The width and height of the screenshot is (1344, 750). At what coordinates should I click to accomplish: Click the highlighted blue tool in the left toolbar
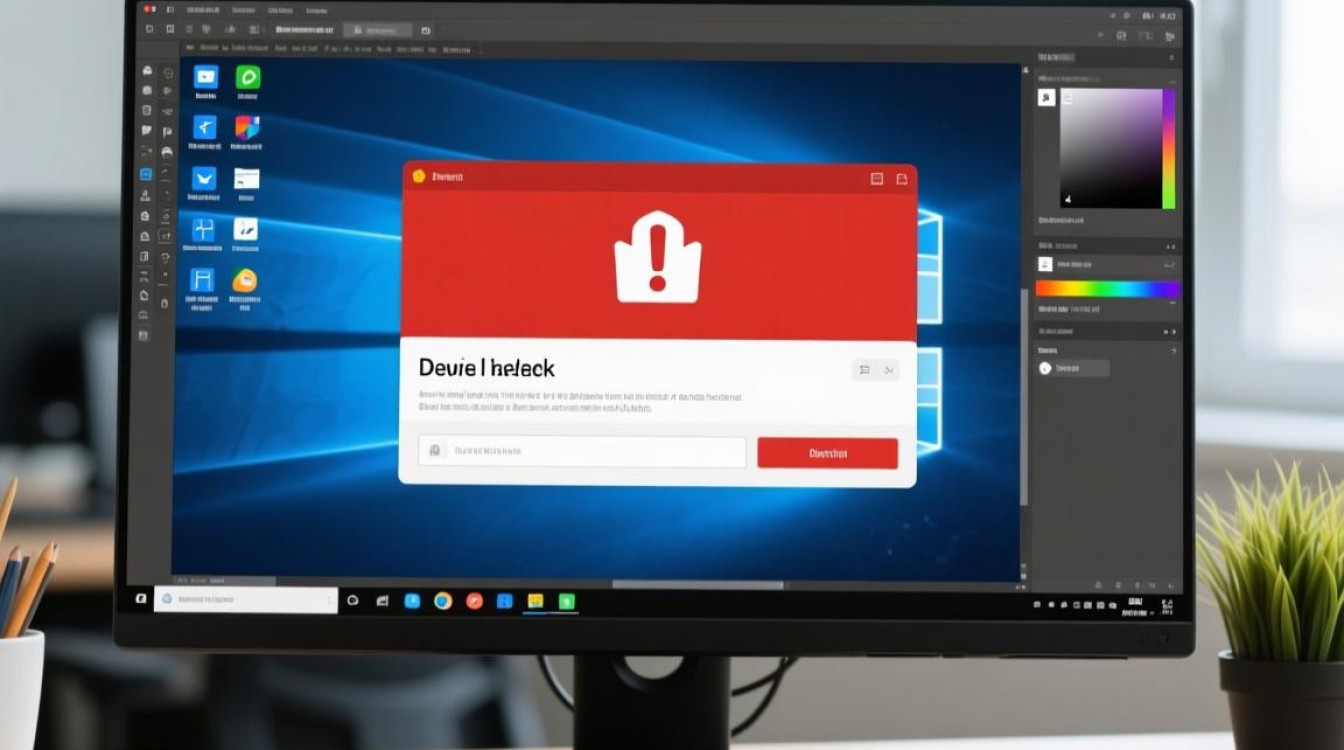(x=146, y=174)
